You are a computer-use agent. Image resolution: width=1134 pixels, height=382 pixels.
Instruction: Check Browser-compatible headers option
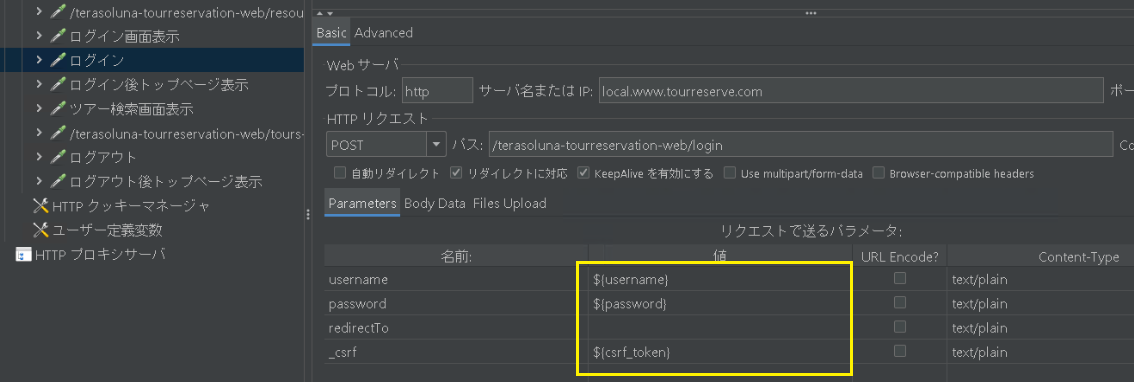879,174
